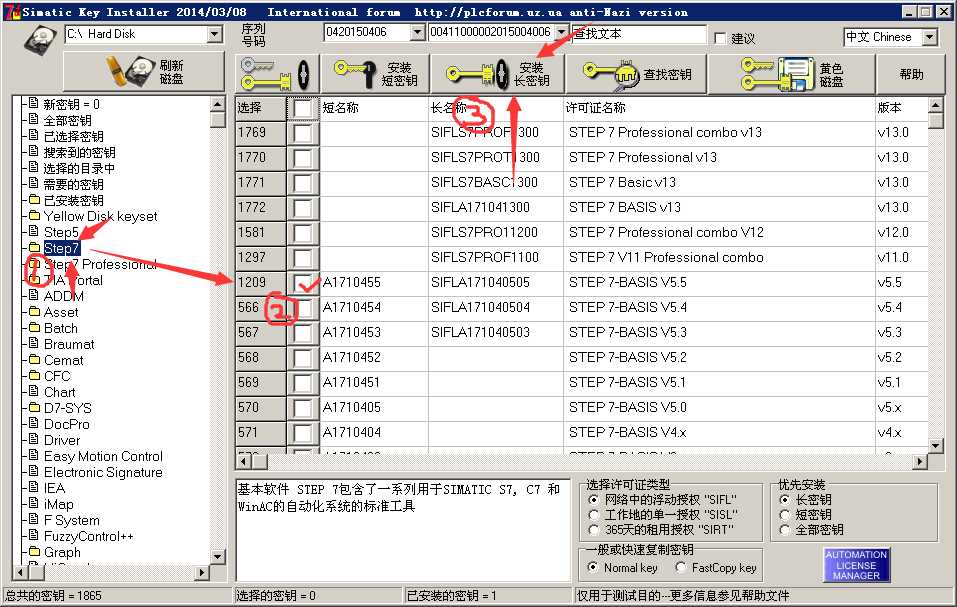Check the box for row 1297
Image resolution: width=957 pixels, height=607 pixels.
tap(303, 258)
